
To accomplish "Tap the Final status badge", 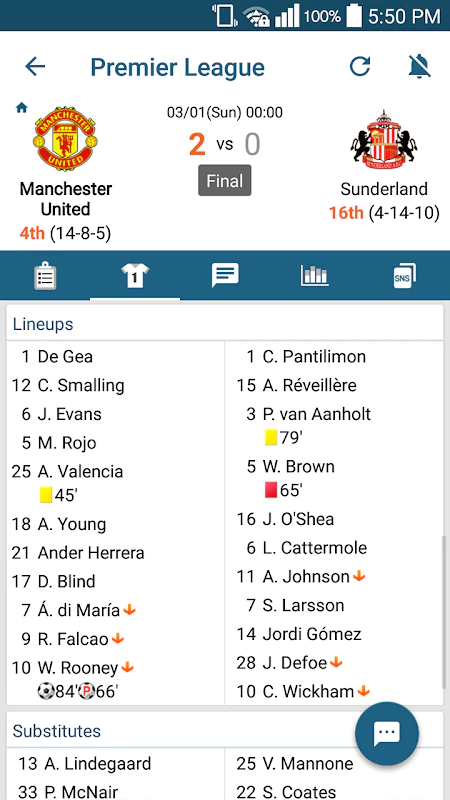I will [x=225, y=181].
